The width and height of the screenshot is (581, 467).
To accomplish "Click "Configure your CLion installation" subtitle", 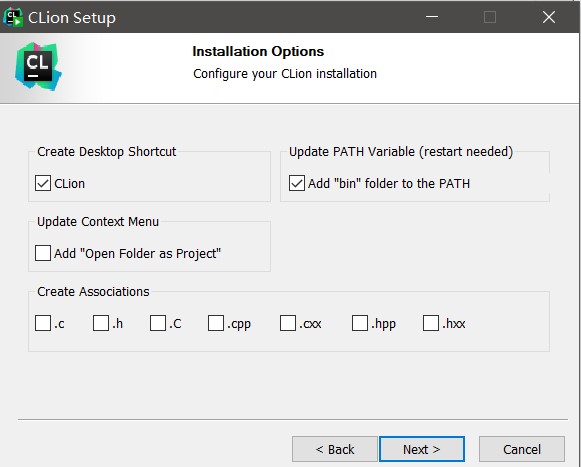I will tap(285, 73).
